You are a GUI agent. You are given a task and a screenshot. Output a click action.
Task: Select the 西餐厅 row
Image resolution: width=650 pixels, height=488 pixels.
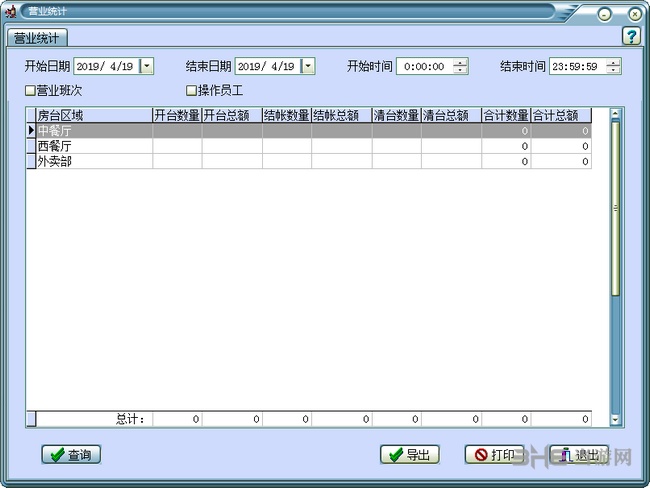[94, 146]
